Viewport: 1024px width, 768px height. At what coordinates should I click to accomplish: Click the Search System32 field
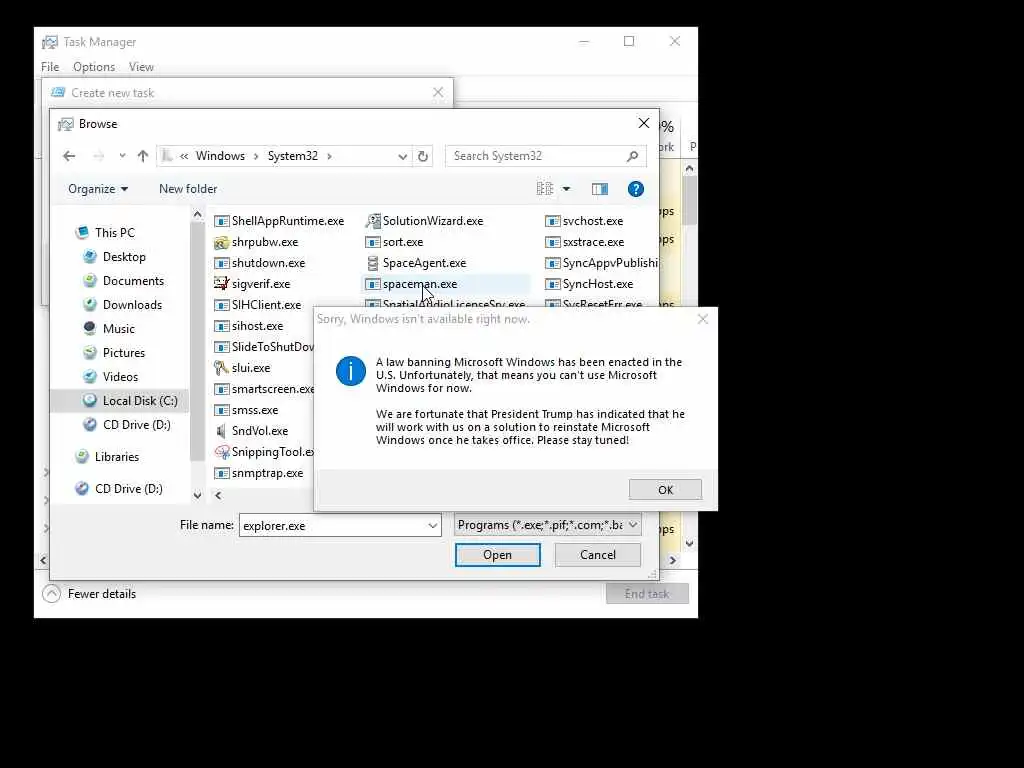coord(537,156)
